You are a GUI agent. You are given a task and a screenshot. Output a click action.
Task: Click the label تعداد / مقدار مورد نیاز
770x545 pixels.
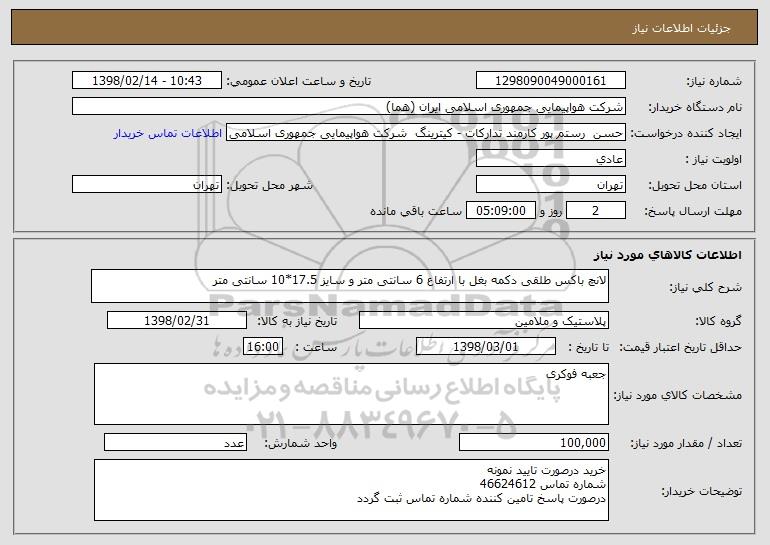tap(686, 443)
